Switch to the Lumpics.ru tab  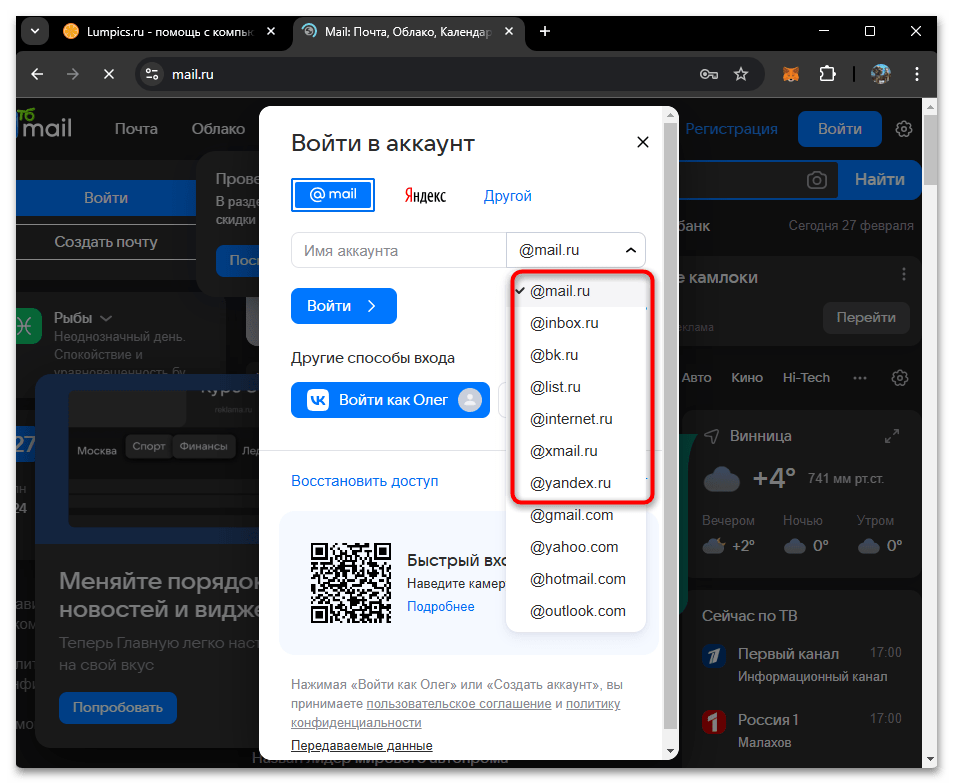[169, 31]
